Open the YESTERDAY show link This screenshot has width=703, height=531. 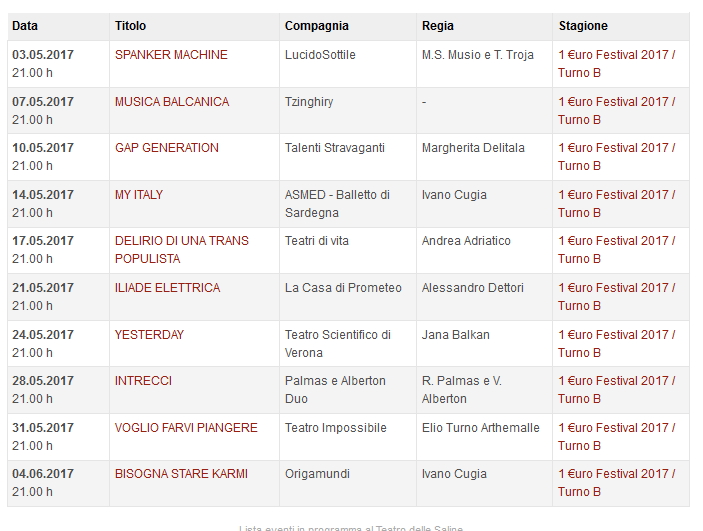(149, 335)
